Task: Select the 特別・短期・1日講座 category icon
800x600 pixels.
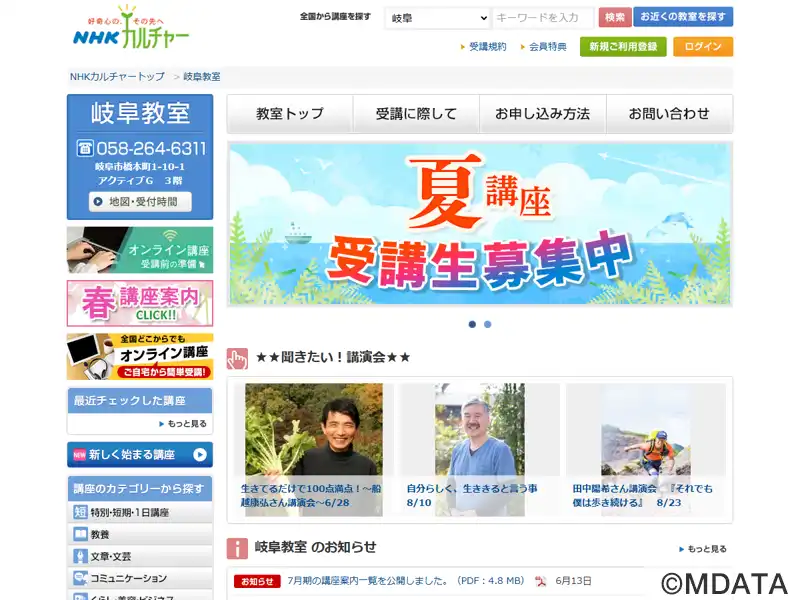Action: point(81,512)
